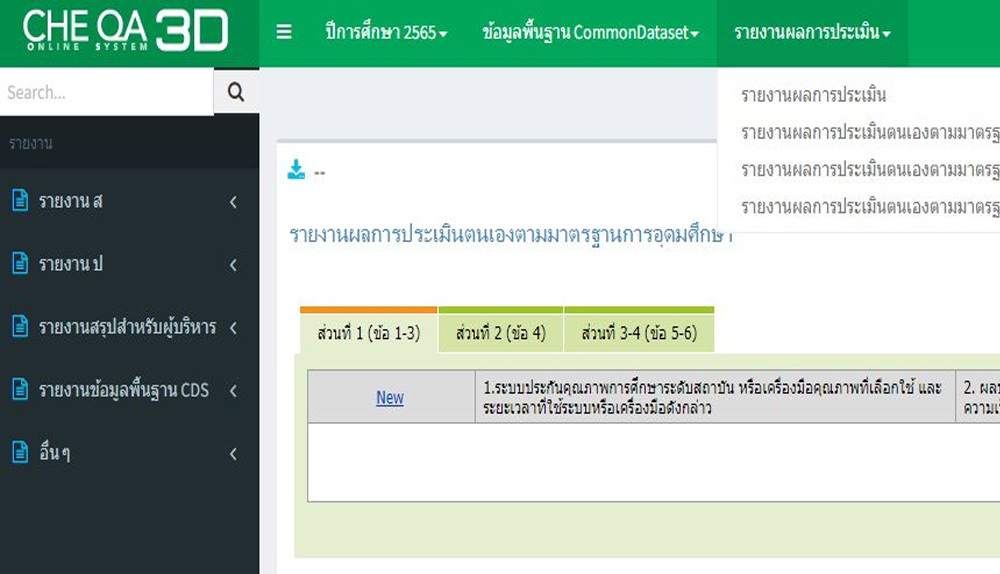Collapse the รายงานผลการประเมิน dropdown in navbar
The width and height of the screenshot is (1000, 574).
click(812, 33)
